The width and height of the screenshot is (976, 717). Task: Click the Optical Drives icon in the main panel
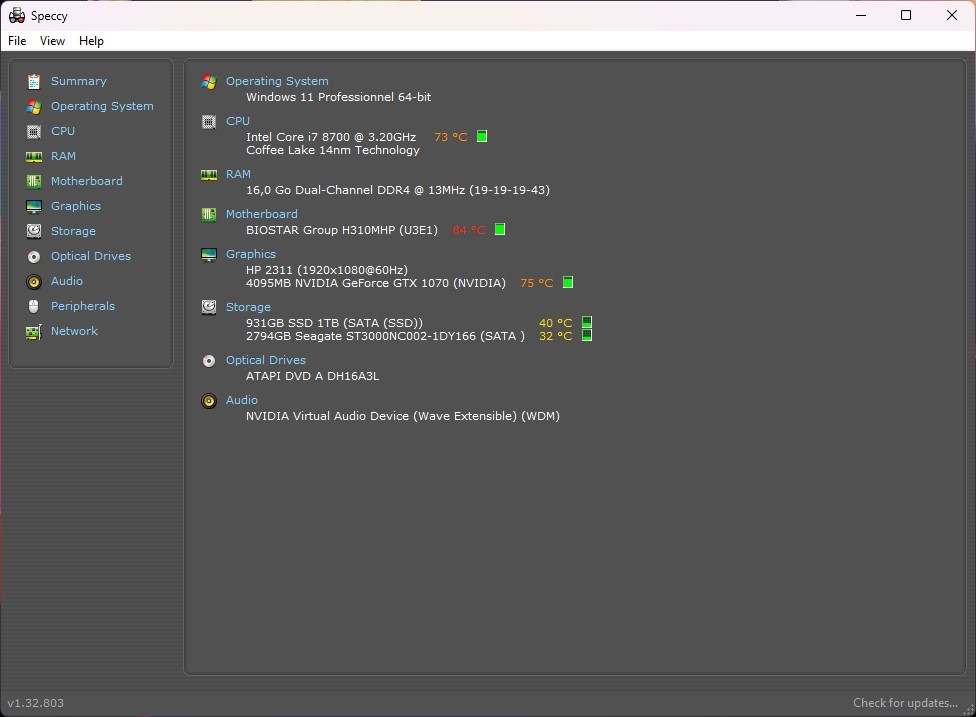[209, 360]
